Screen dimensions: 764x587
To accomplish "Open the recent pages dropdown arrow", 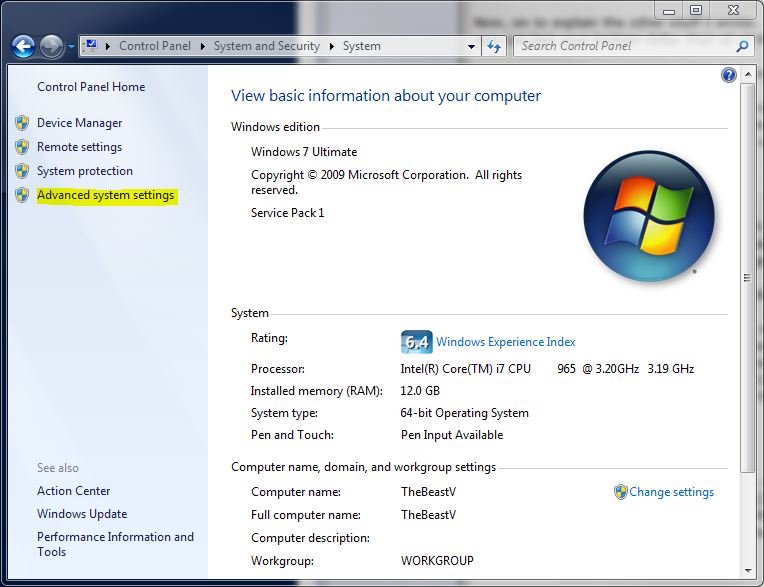I will 71,47.
